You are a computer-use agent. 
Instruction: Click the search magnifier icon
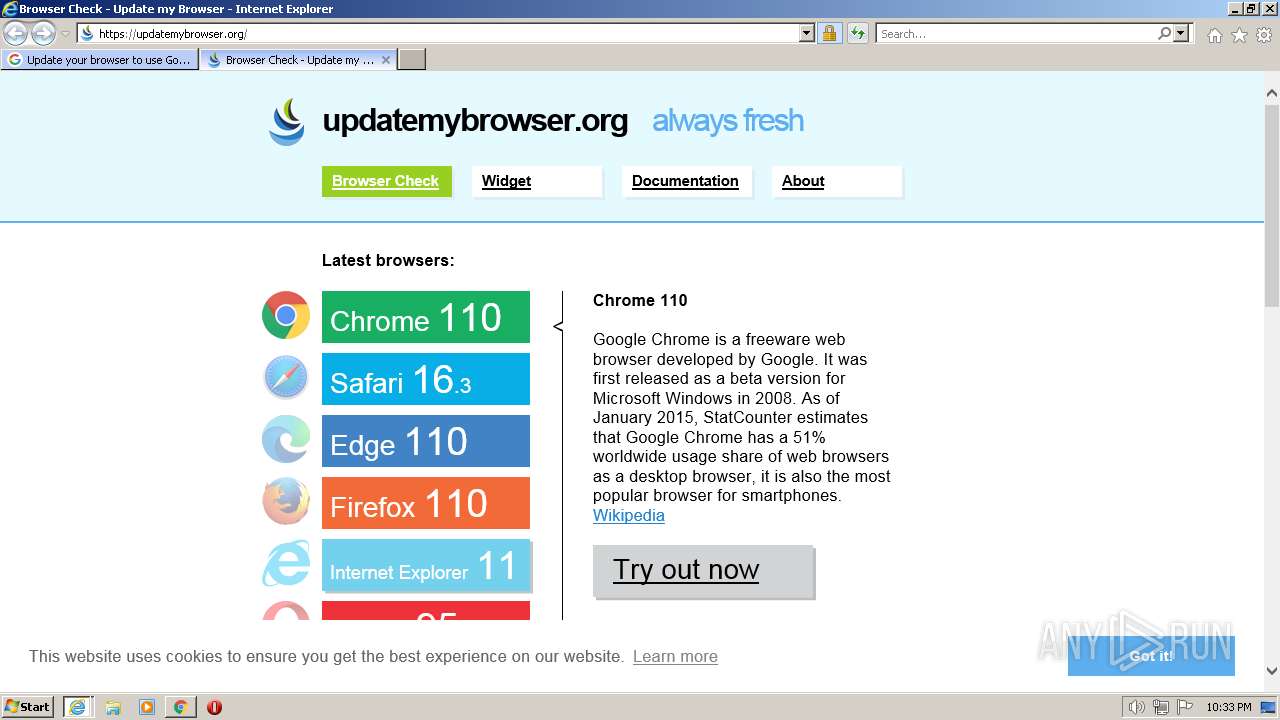[x=1164, y=33]
